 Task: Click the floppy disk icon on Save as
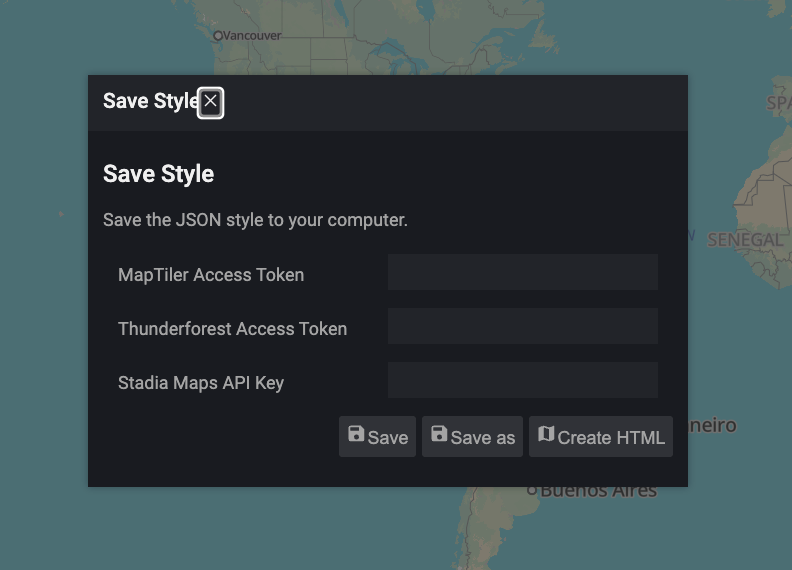point(439,434)
